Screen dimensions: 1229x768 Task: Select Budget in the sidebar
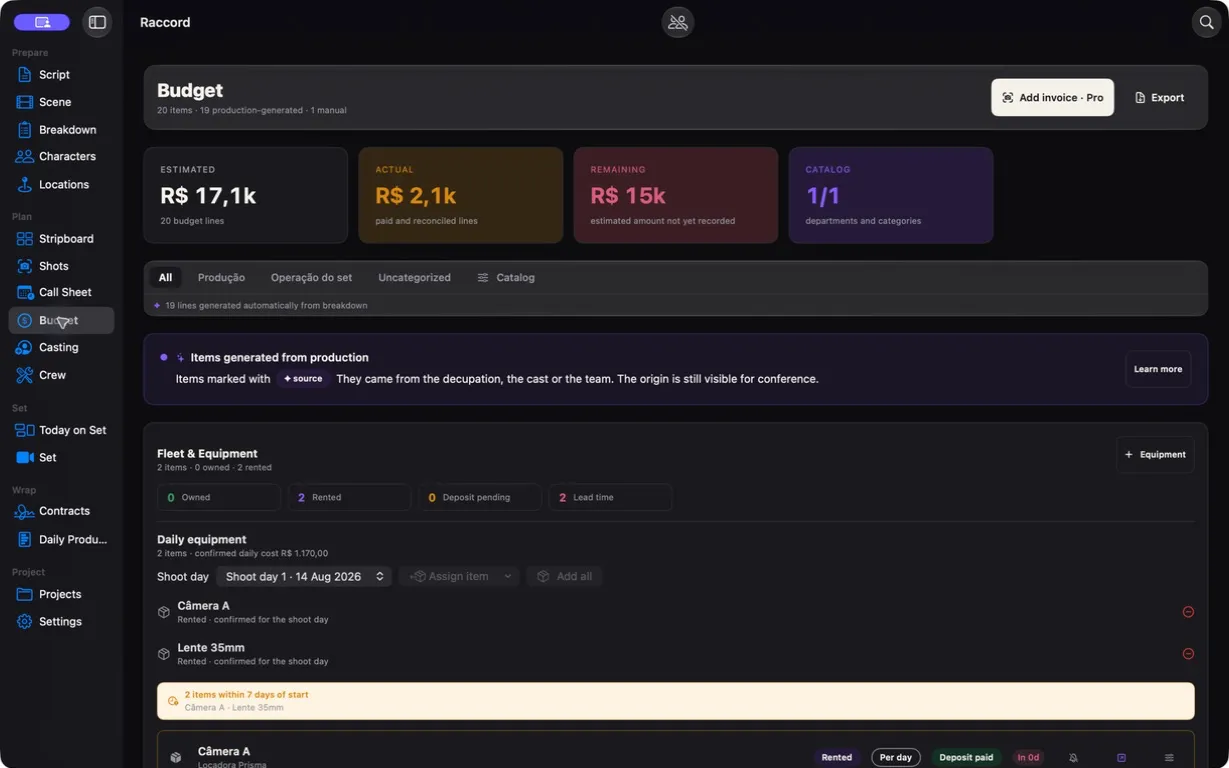(61, 321)
